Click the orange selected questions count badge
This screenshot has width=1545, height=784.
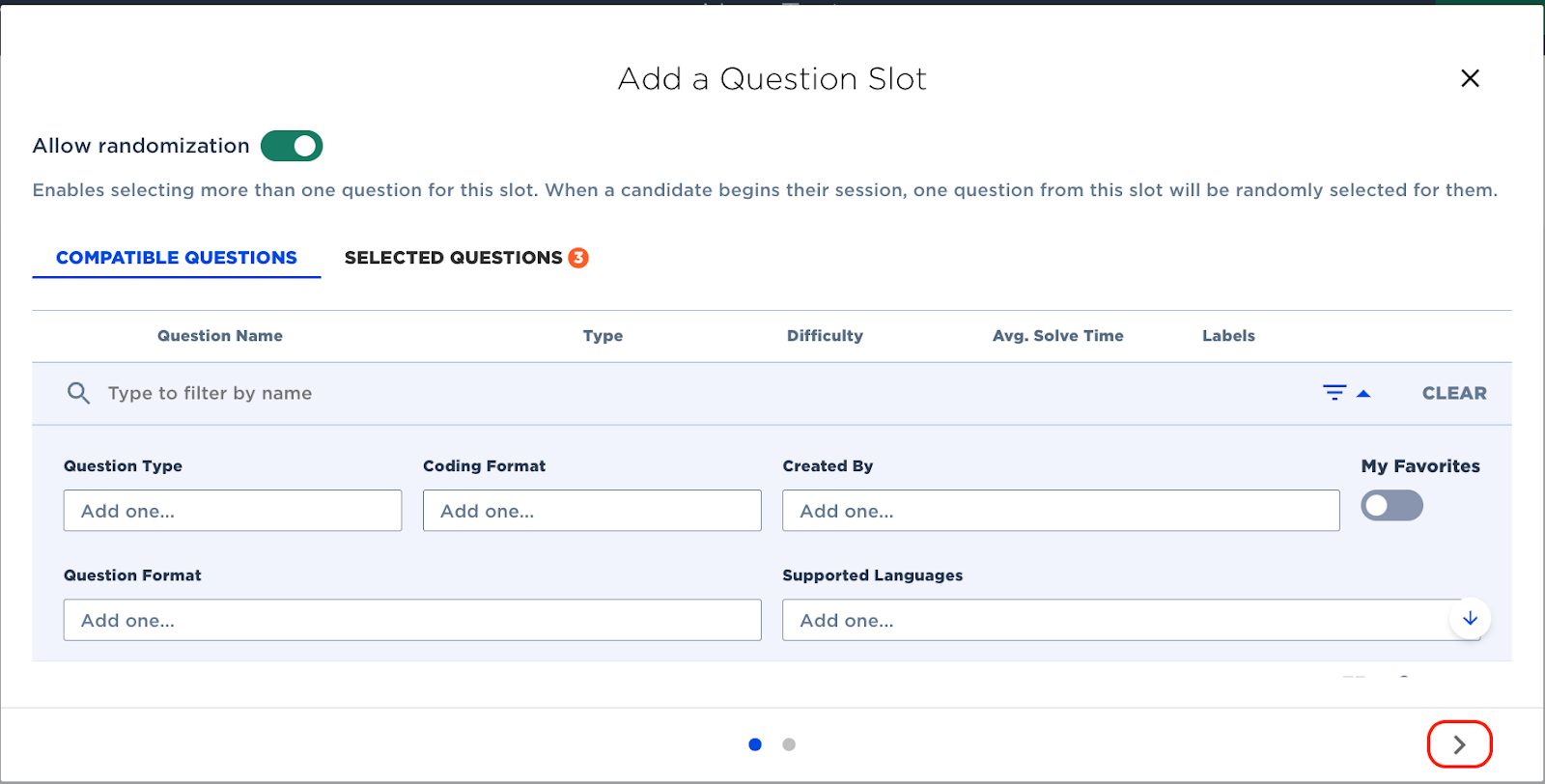578,258
